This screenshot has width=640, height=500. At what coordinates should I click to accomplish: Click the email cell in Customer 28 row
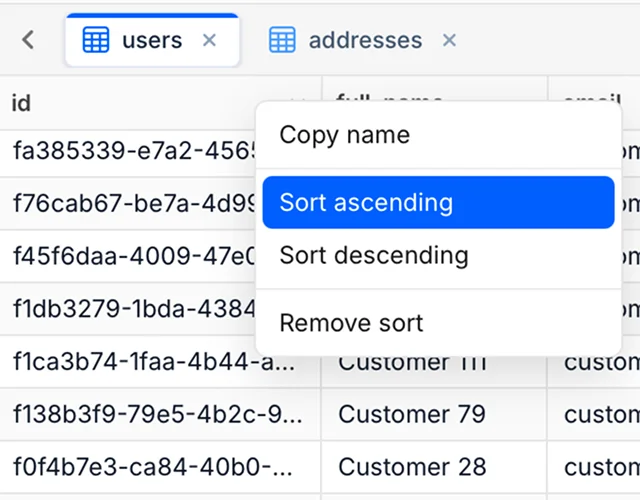[x=594, y=467]
